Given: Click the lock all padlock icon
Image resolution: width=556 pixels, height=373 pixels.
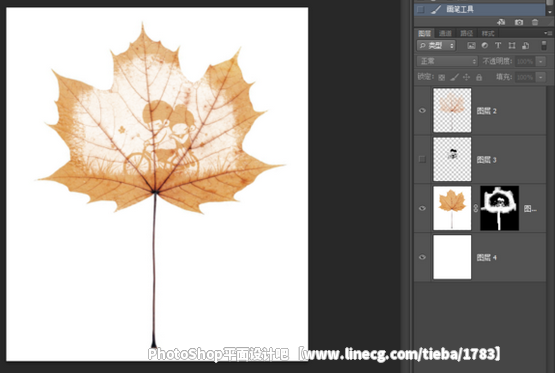Looking at the screenshot, I should [x=479, y=77].
